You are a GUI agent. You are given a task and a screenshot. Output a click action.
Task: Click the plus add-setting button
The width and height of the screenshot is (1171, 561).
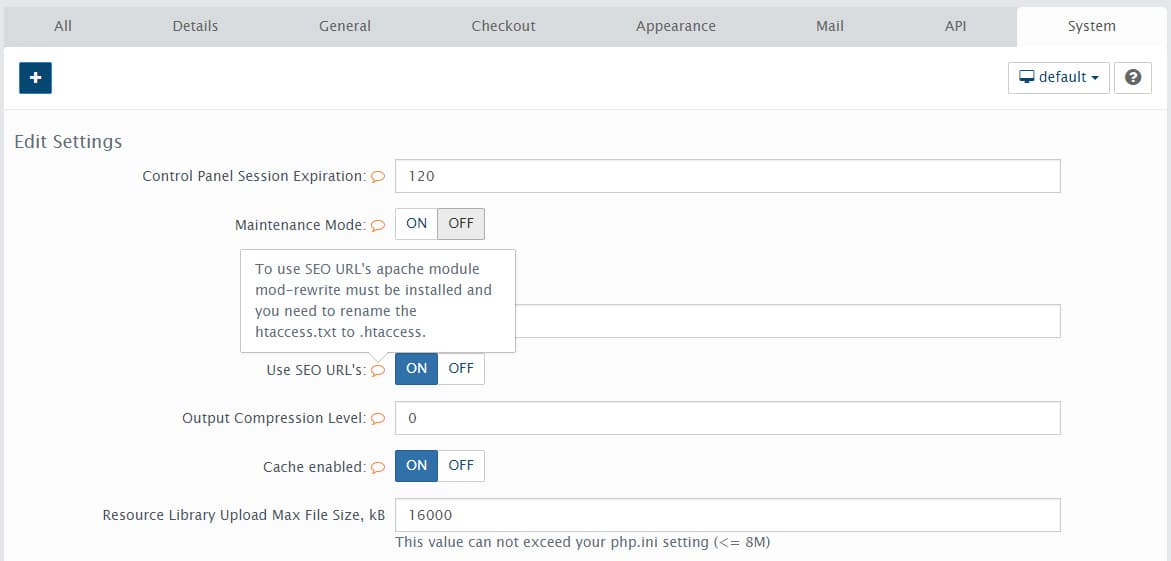coord(35,77)
